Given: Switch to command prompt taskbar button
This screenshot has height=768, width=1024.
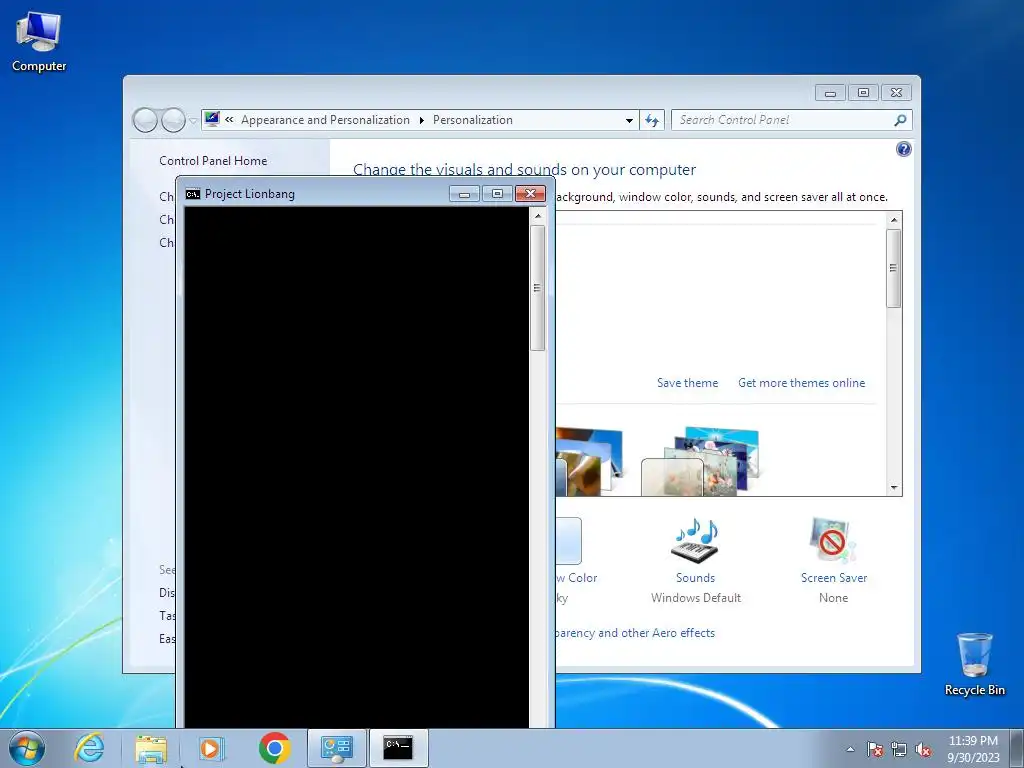Looking at the screenshot, I should pyautogui.click(x=398, y=748).
